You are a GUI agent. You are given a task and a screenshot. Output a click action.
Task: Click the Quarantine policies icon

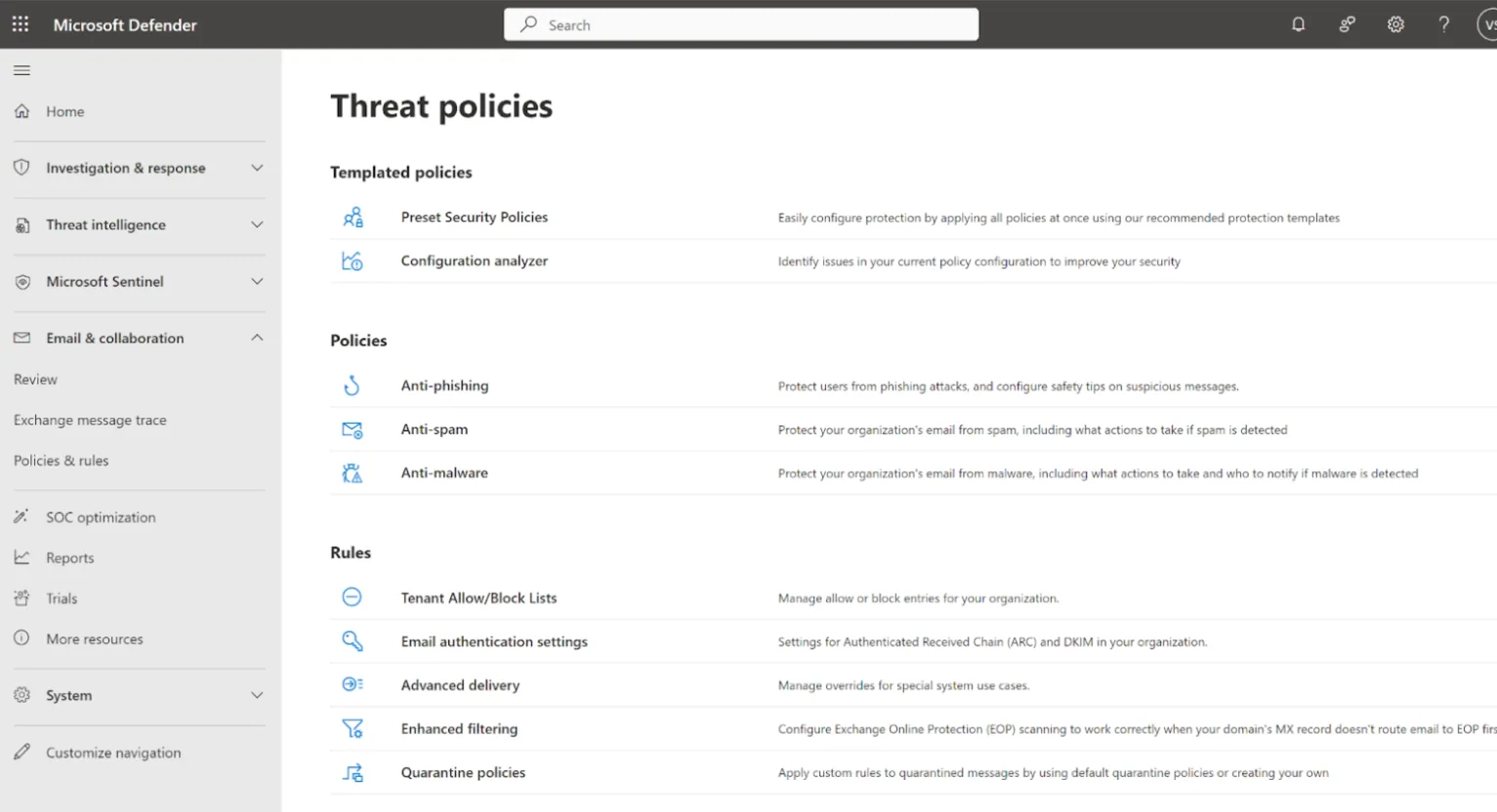pos(353,772)
